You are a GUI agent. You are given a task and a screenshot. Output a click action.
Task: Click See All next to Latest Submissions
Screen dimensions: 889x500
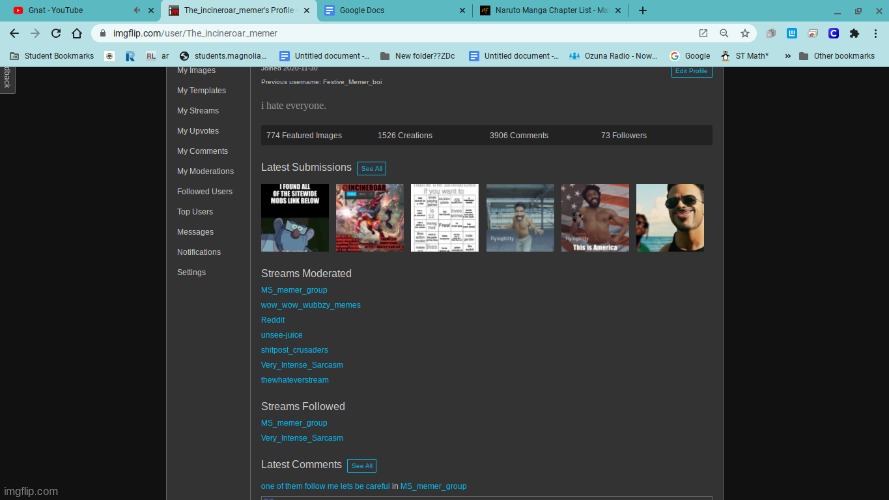click(371, 168)
